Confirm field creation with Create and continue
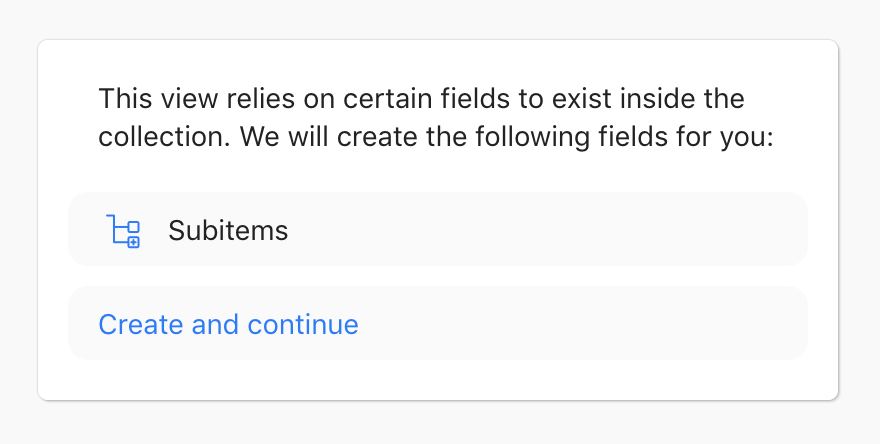 click(x=228, y=324)
